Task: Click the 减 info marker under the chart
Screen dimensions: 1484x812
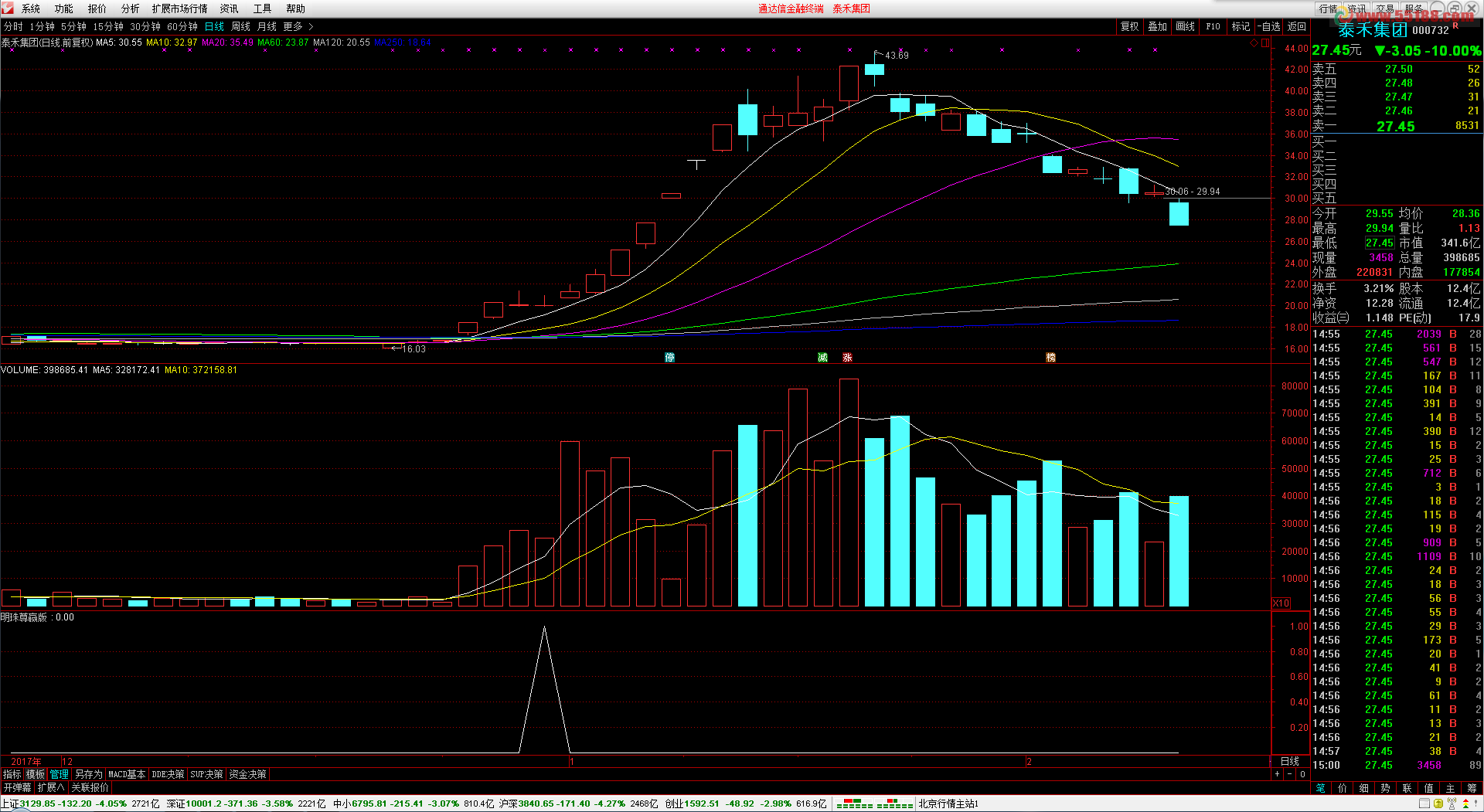Action: [x=823, y=358]
